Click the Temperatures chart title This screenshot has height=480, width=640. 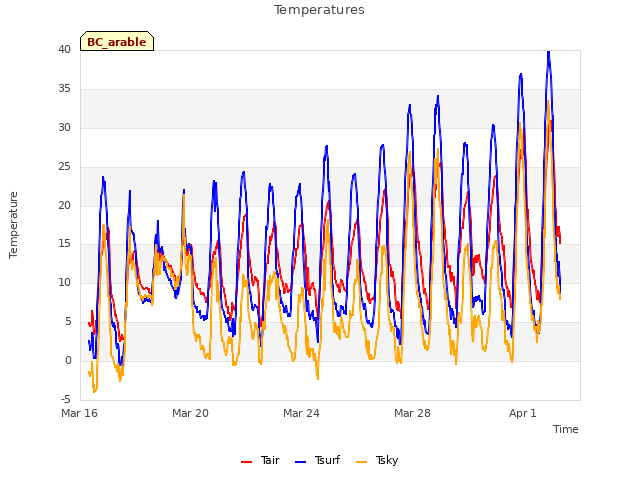[x=319, y=10]
